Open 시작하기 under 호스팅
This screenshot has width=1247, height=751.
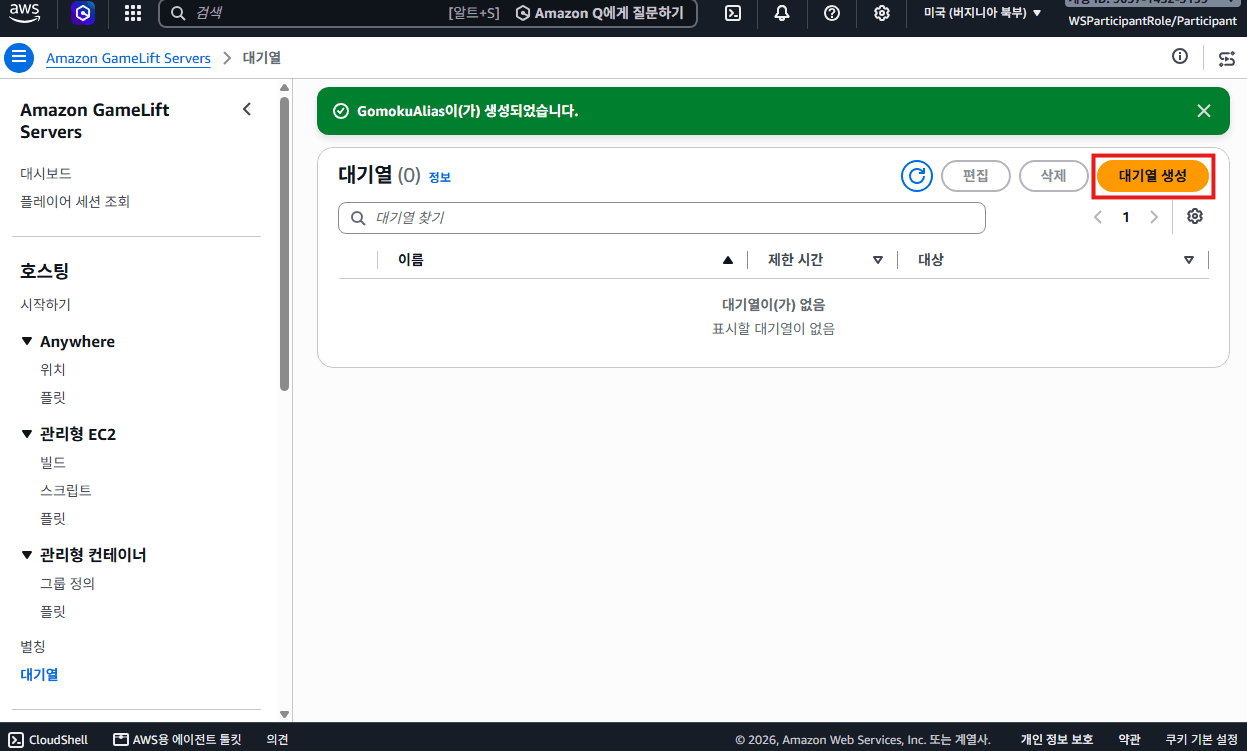pos(46,304)
